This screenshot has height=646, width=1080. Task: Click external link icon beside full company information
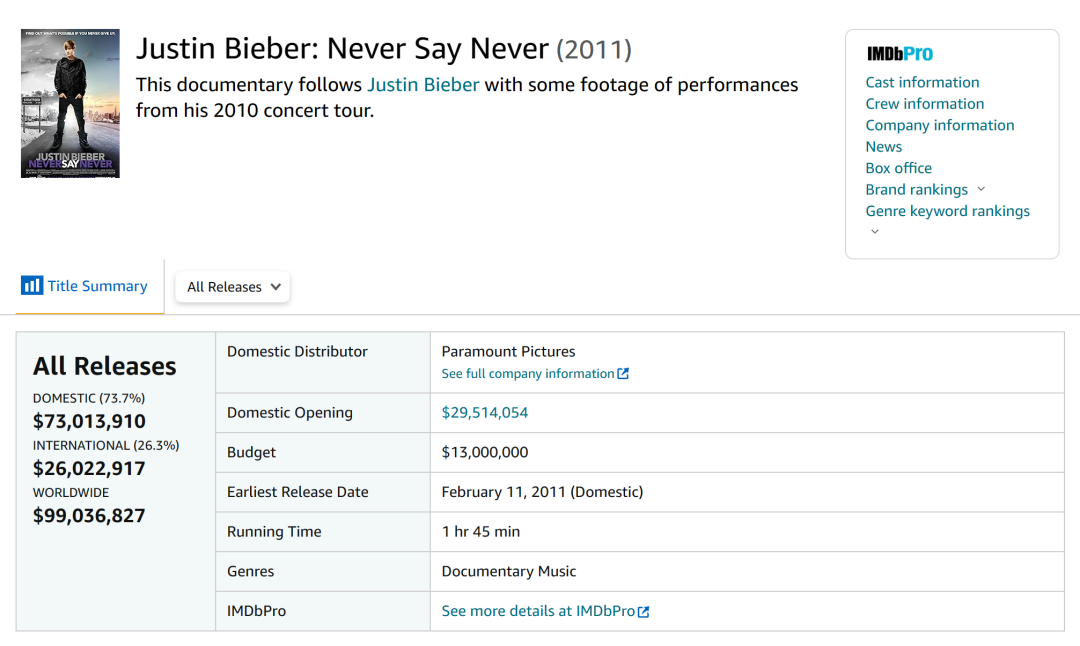point(623,374)
